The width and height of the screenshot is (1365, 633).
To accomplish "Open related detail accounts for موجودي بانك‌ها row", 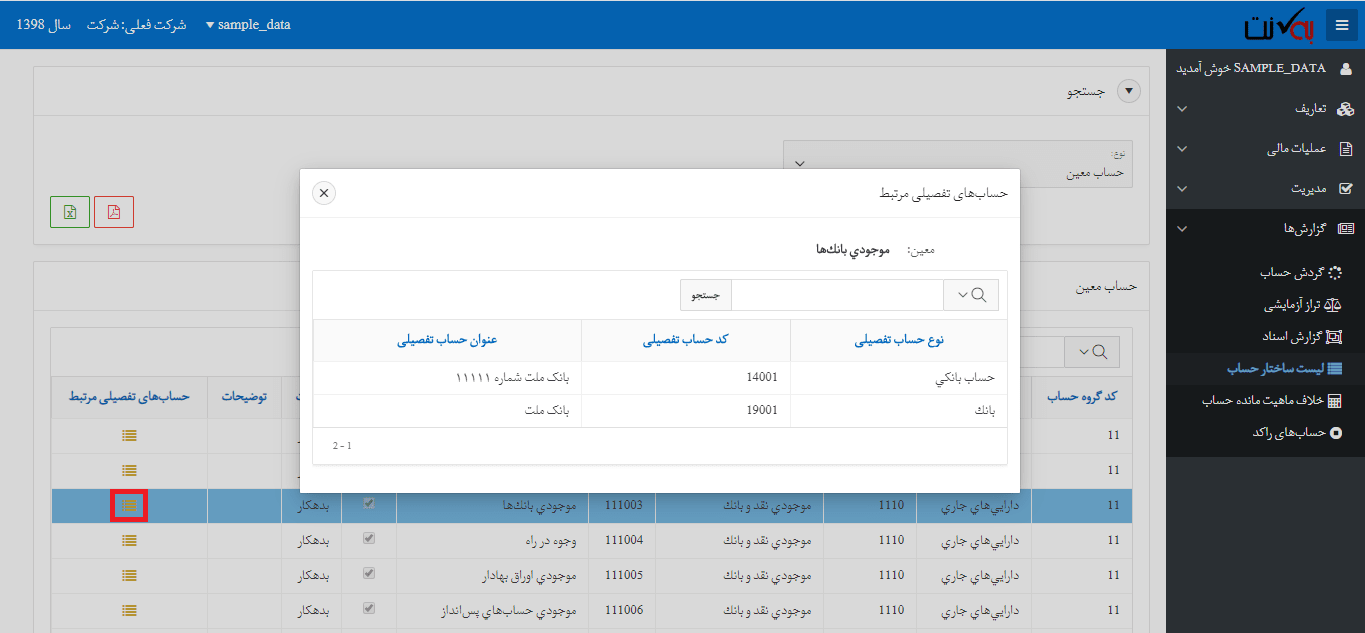I will tap(129, 505).
